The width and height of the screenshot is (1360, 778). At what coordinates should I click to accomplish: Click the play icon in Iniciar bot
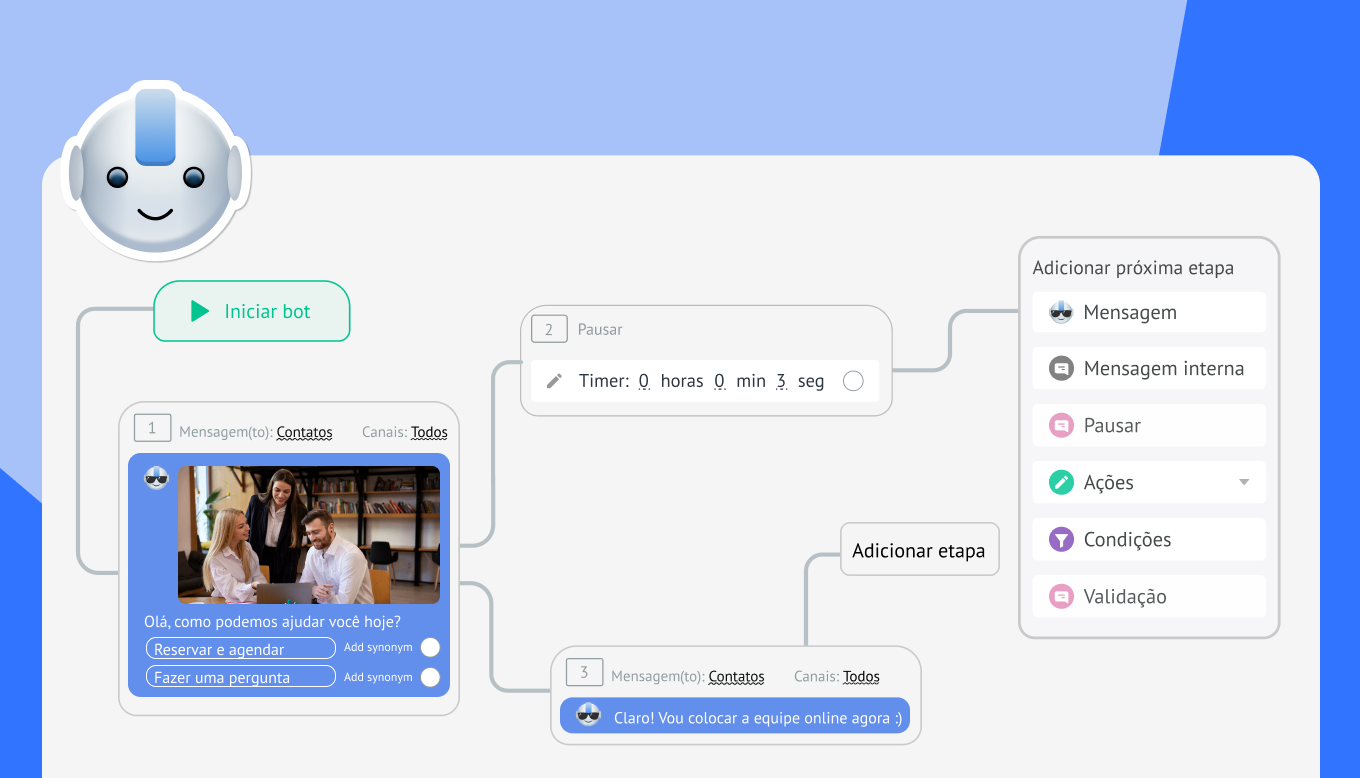click(x=200, y=311)
